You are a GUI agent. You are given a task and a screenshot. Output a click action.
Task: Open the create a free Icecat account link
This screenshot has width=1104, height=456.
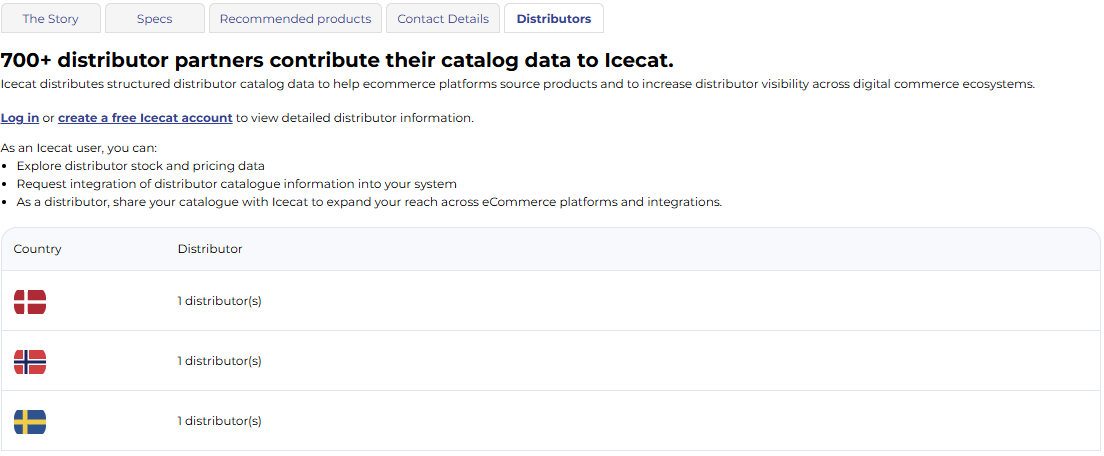[x=145, y=118]
